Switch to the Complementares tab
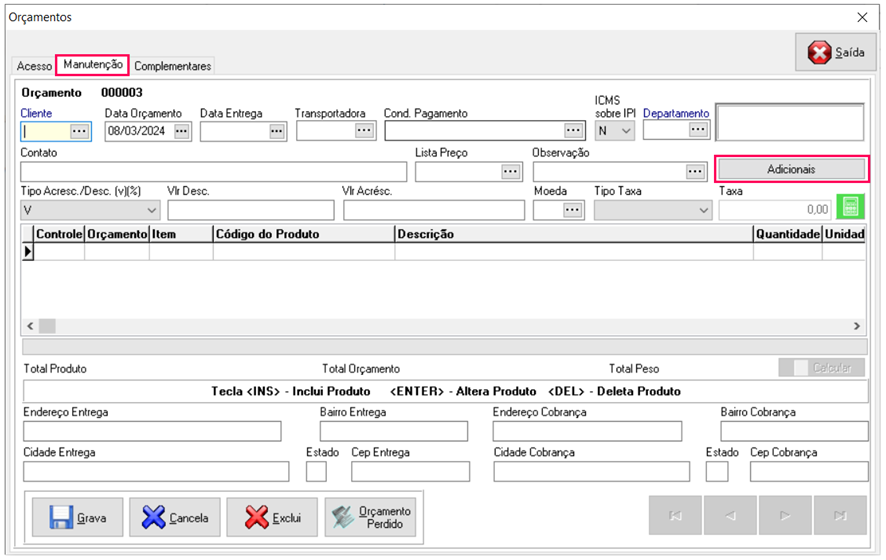886x560 pixels. pyautogui.click(x=173, y=66)
